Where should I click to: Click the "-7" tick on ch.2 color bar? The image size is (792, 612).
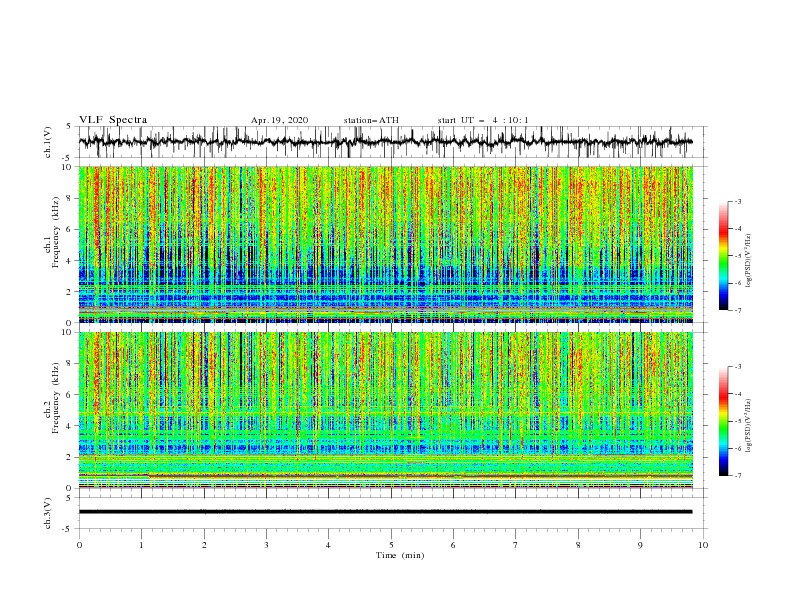tap(737, 476)
